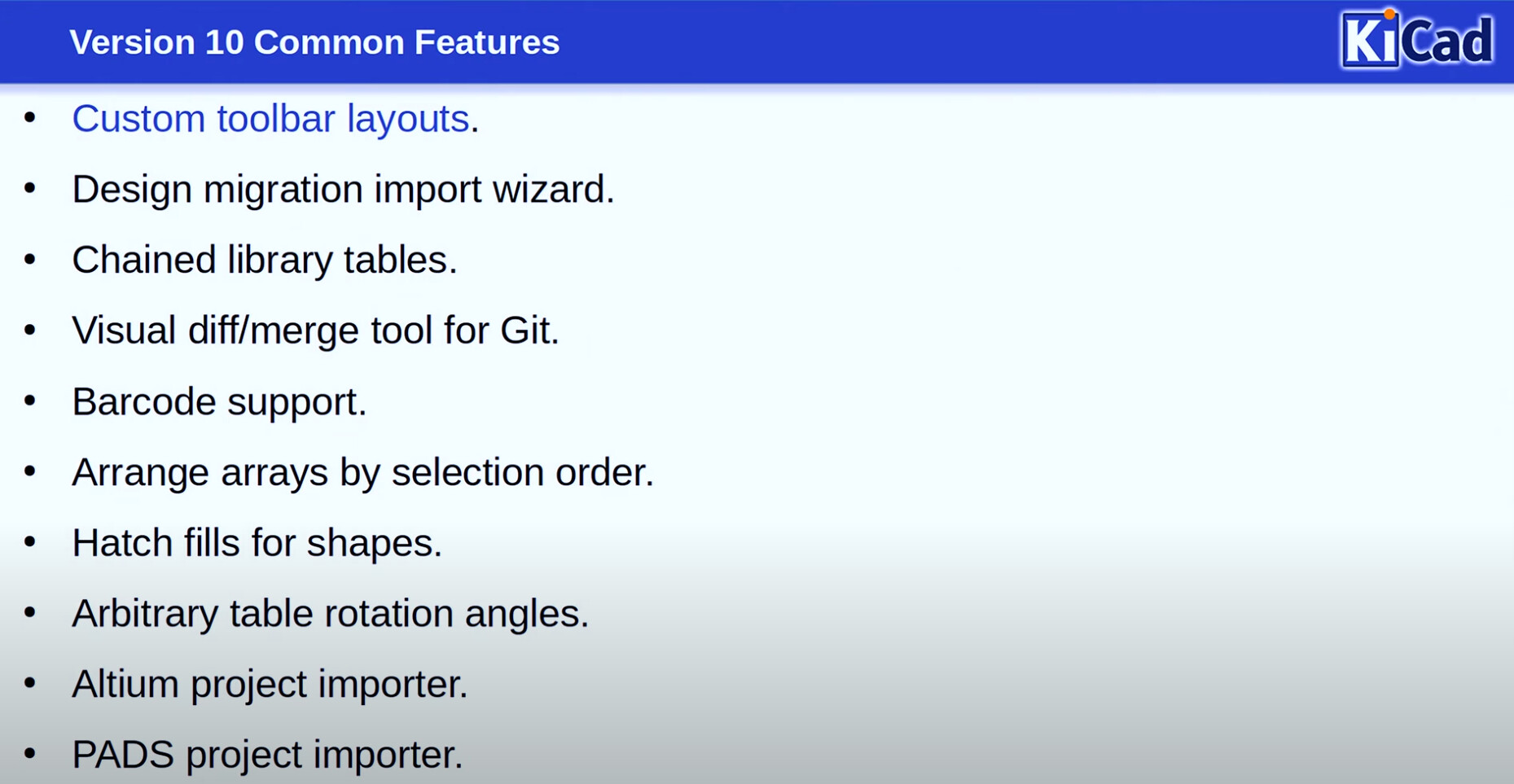Click bullet point beside Custom toolbar layouts
1514x784 pixels.
[x=30, y=118]
